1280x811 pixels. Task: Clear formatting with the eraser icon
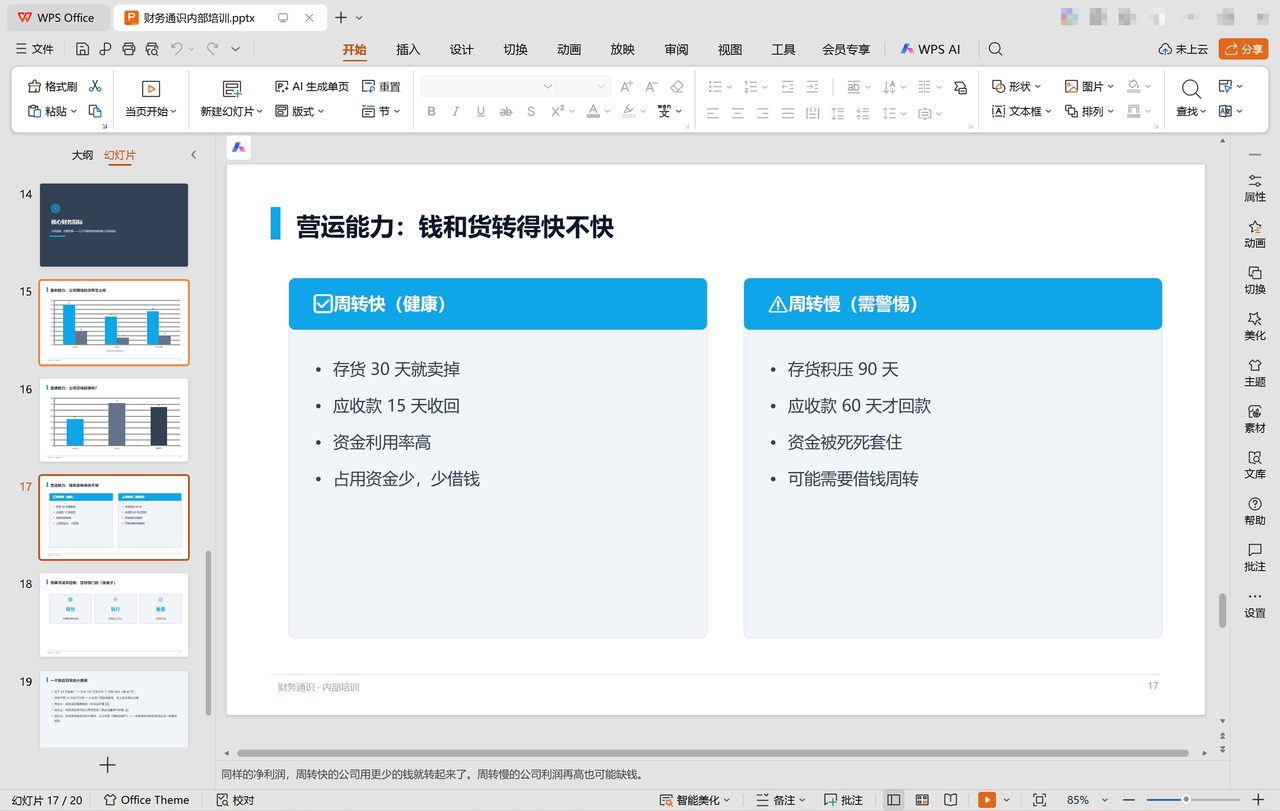tap(677, 87)
